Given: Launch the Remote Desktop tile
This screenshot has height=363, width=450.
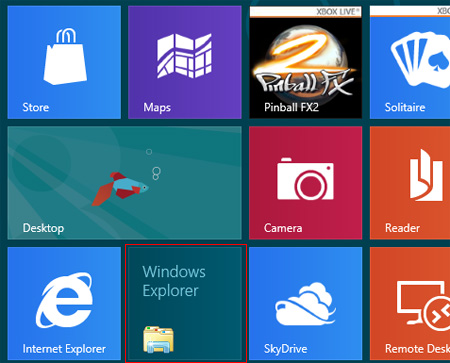Looking at the screenshot, I should [410, 304].
